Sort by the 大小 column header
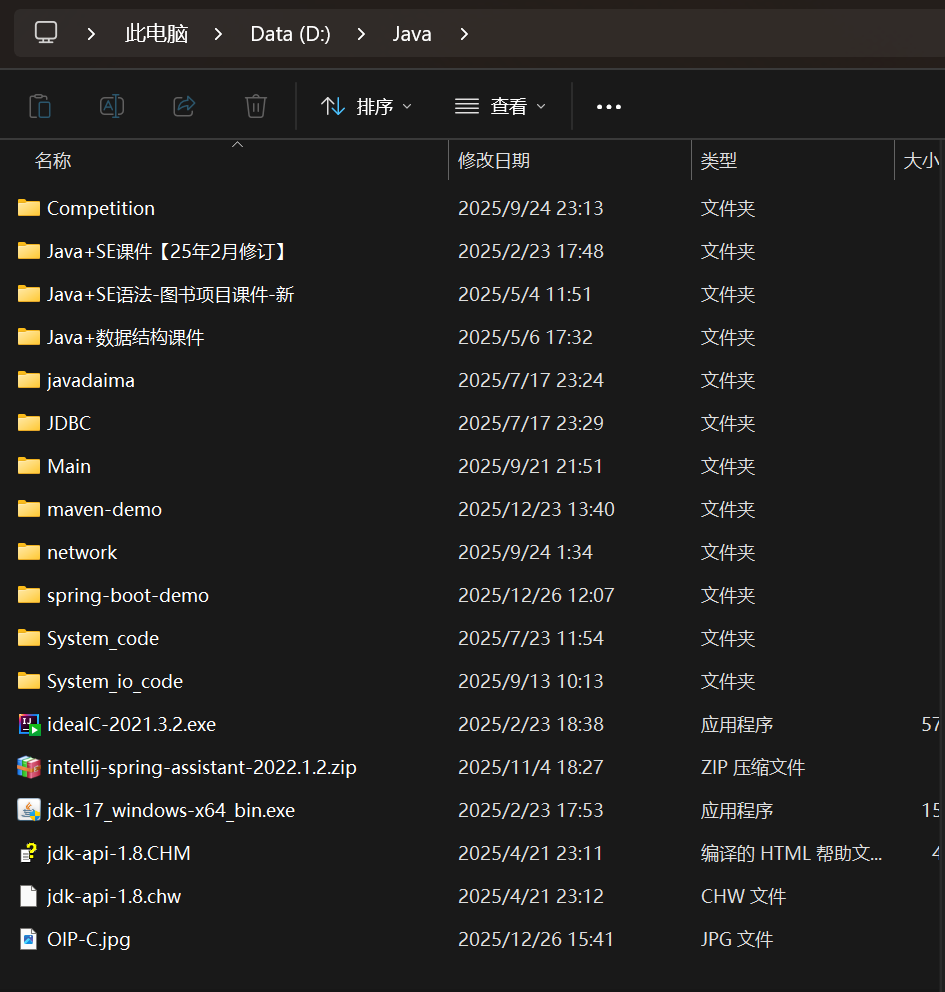The width and height of the screenshot is (945, 992). click(x=922, y=160)
